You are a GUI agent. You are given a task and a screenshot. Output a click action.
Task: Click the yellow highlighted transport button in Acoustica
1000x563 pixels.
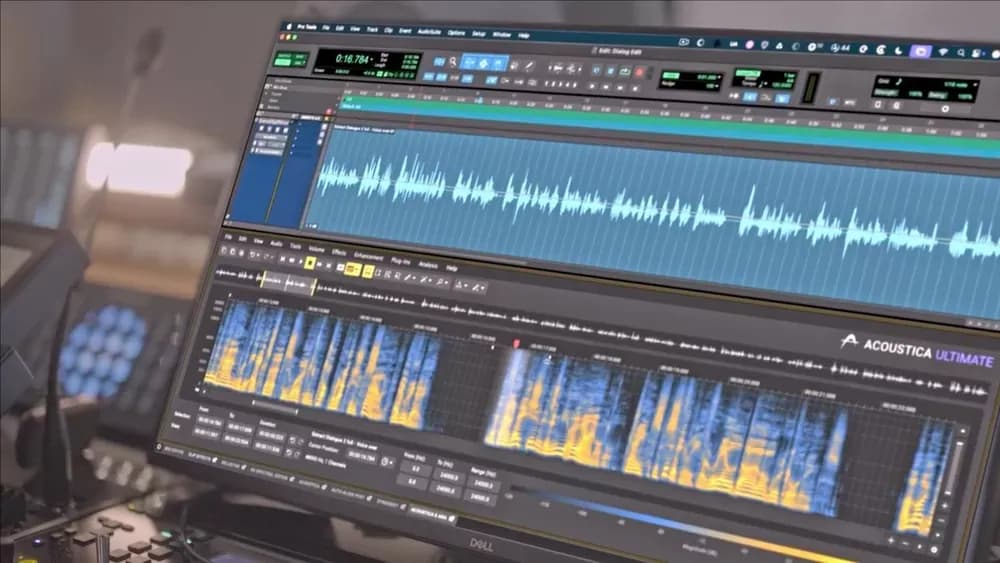pyautogui.click(x=310, y=263)
